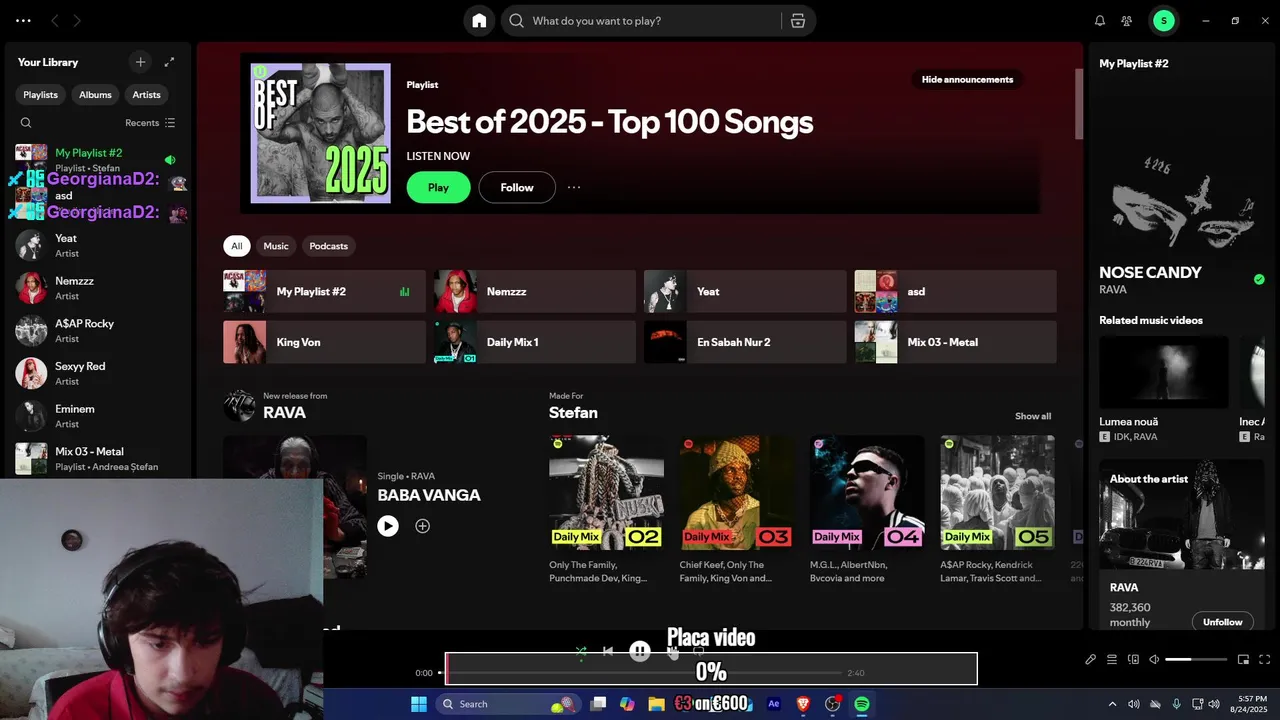
Task: Open the Miniplayer icon
Action: (1243, 660)
